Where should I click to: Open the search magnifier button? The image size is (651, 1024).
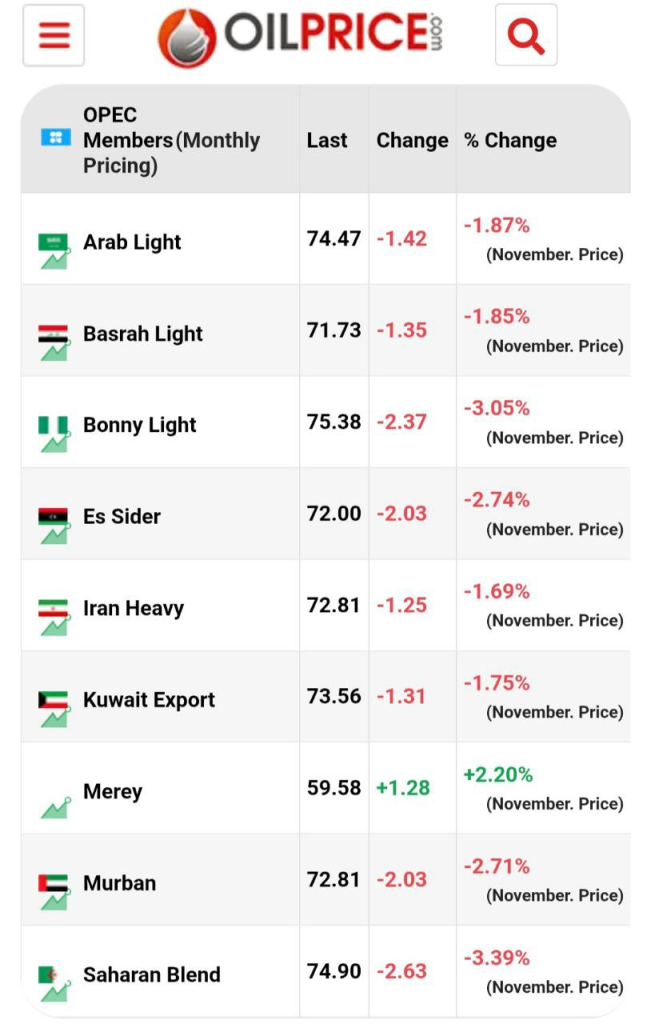coord(526,35)
